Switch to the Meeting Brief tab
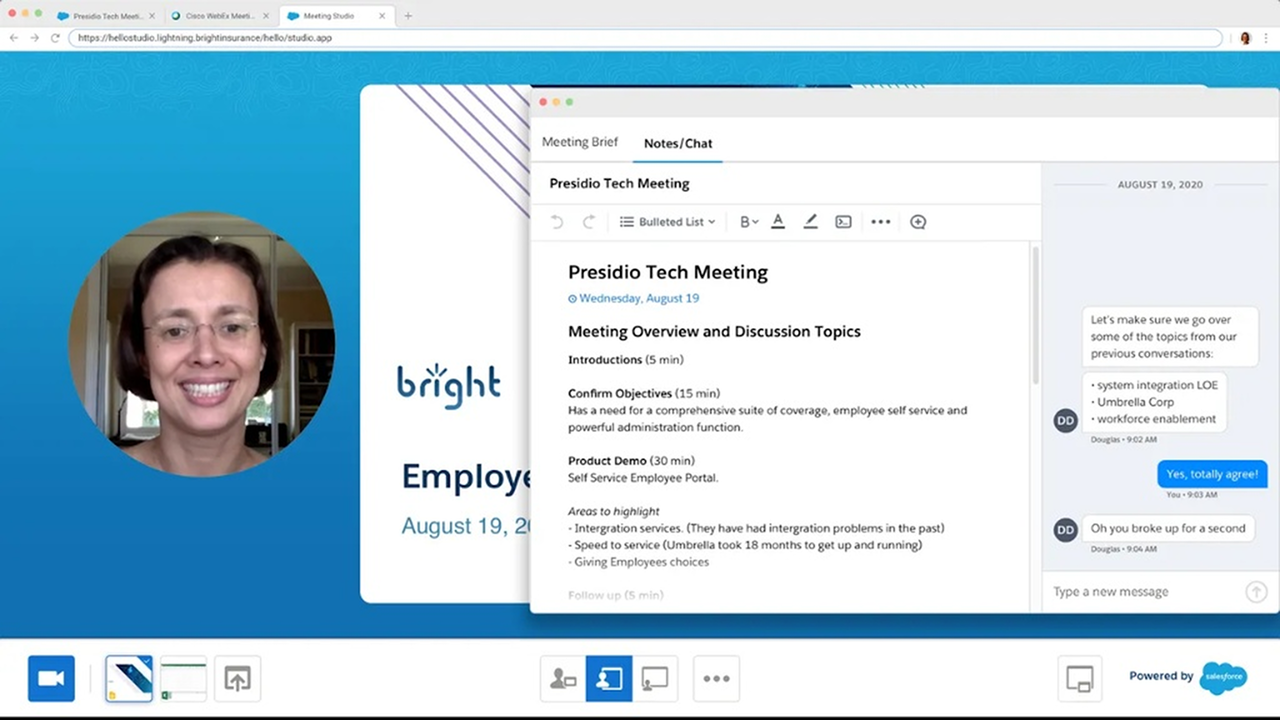Image resolution: width=1280 pixels, height=720 pixels. (580, 142)
